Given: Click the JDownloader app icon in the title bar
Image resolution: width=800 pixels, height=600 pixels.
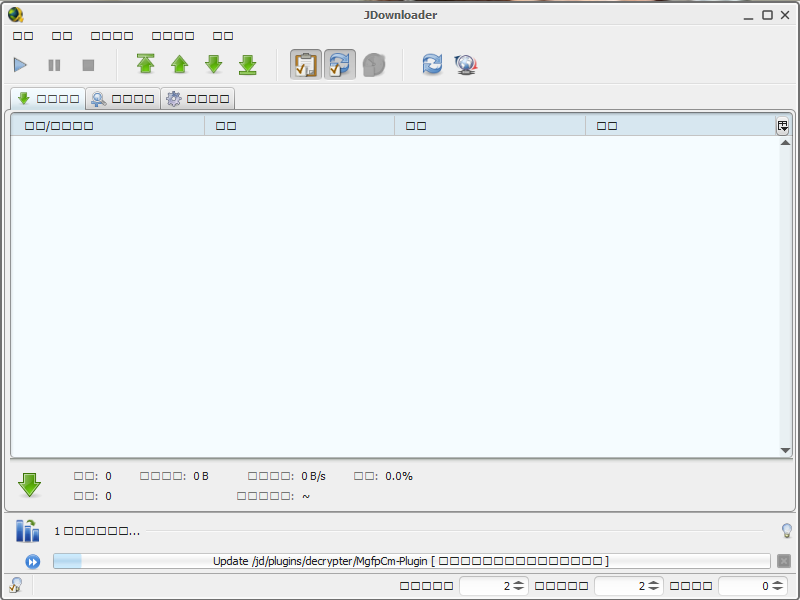Looking at the screenshot, I should point(16,15).
